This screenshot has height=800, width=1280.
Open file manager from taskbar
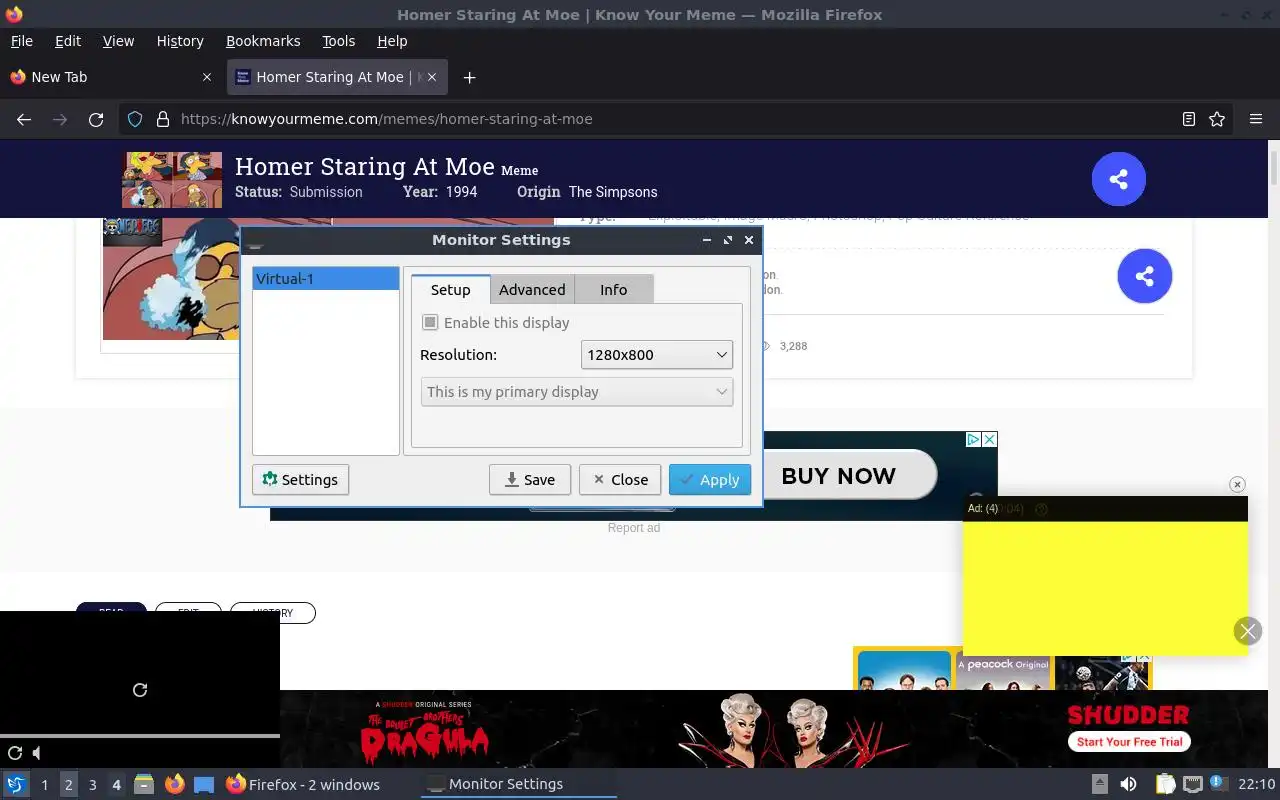point(144,784)
